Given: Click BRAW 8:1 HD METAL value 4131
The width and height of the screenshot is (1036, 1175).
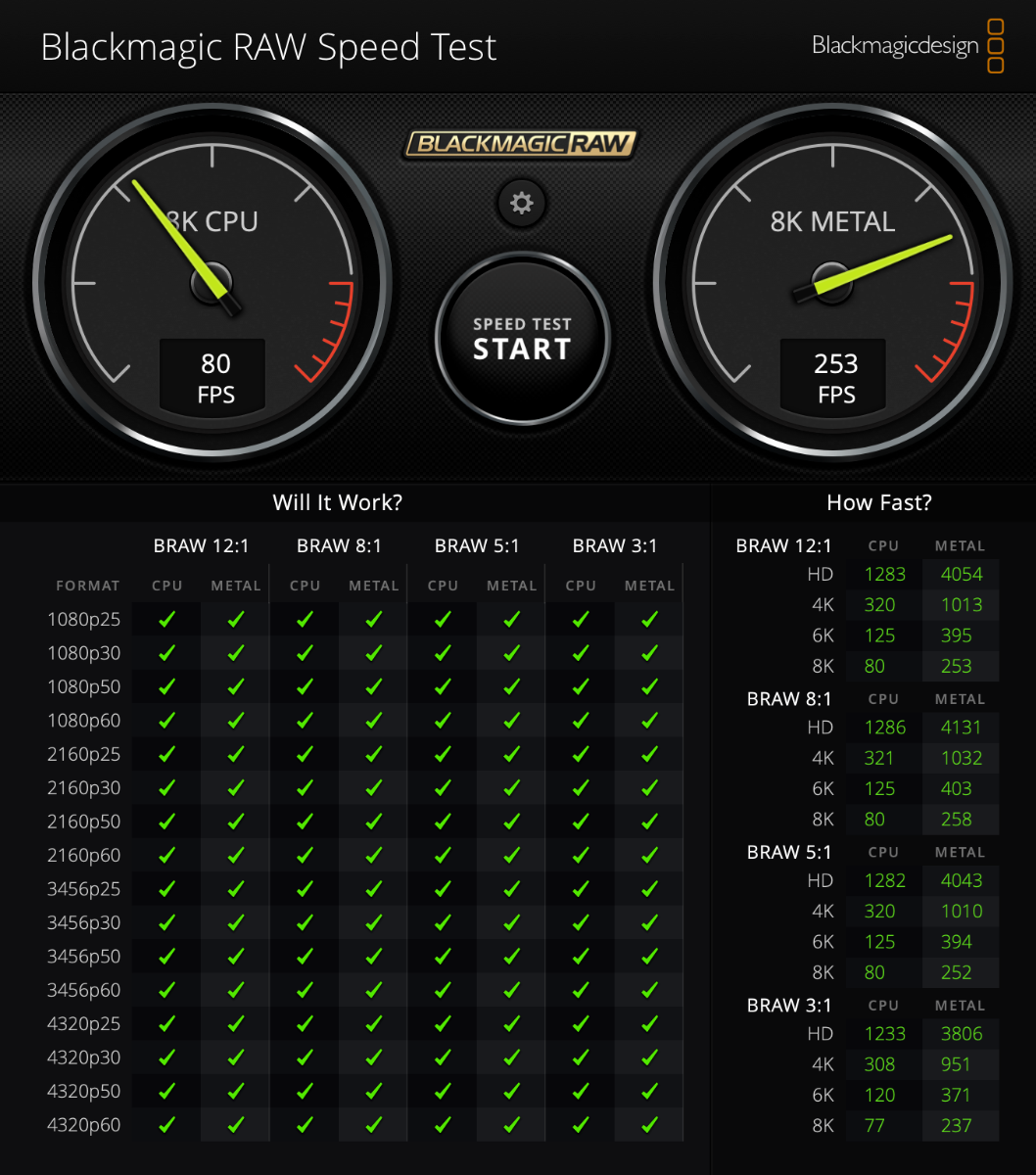Looking at the screenshot, I should [x=962, y=728].
